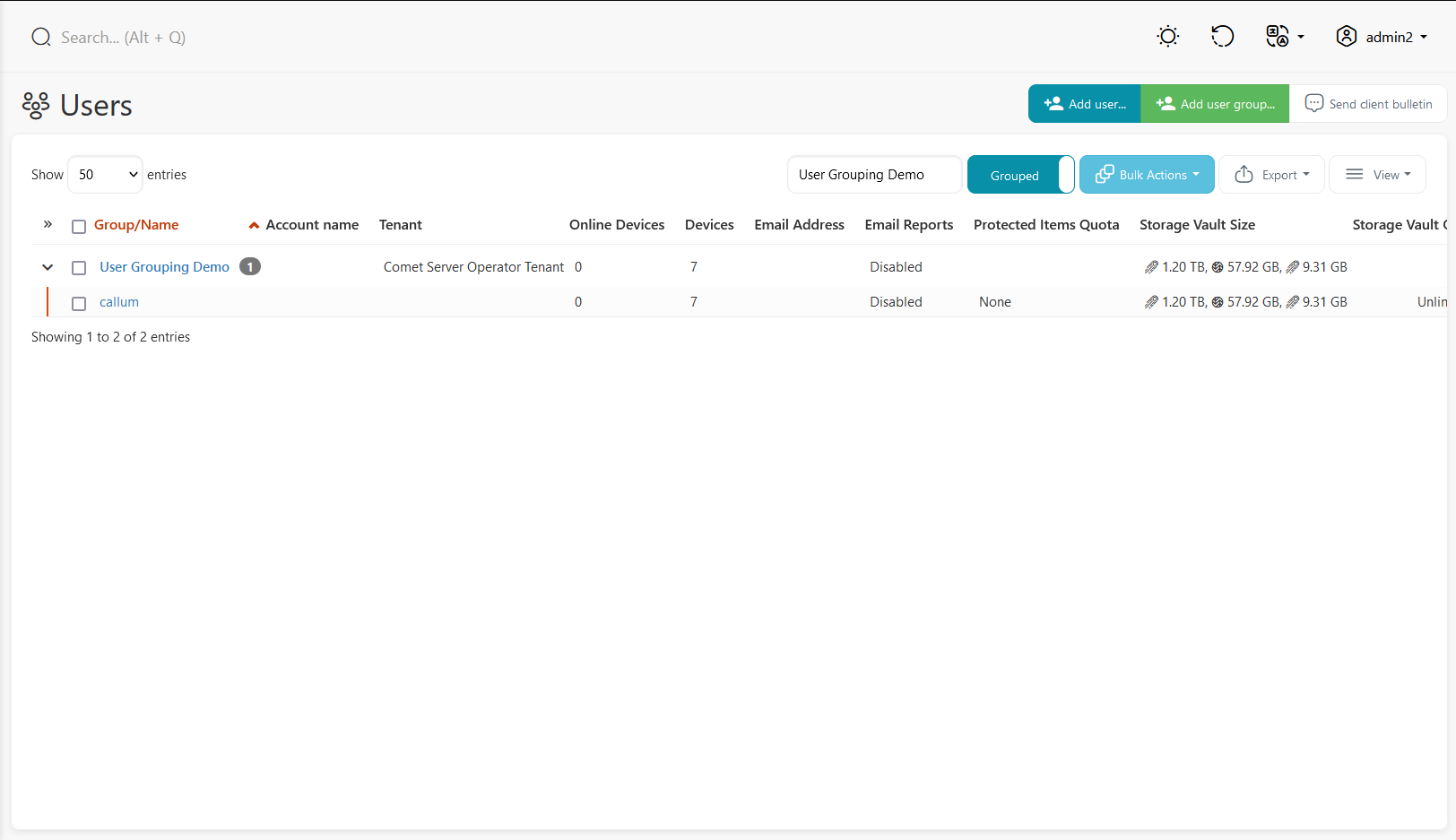Tick the callum row checkbox
Image resolution: width=1456 pixels, height=840 pixels.
tap(79, 303)
